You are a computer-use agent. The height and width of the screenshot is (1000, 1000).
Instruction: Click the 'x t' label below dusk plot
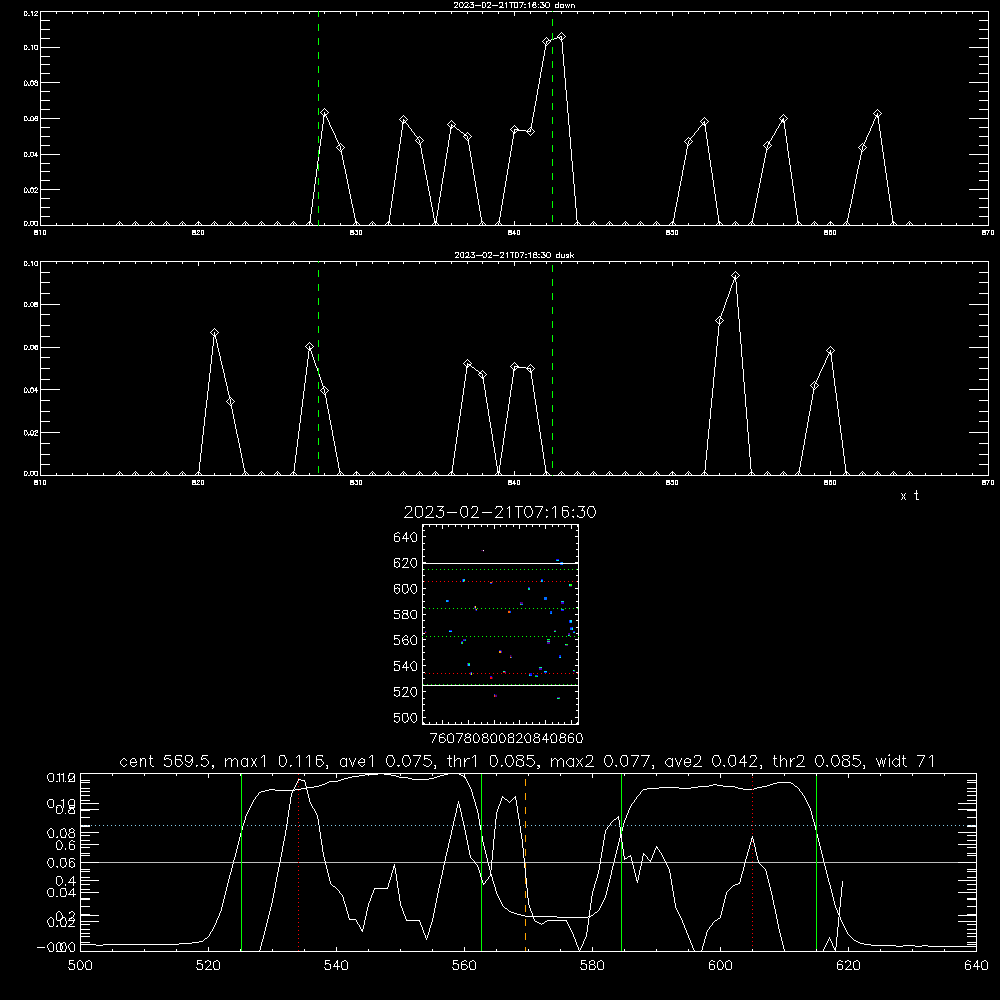click(909, 496)
